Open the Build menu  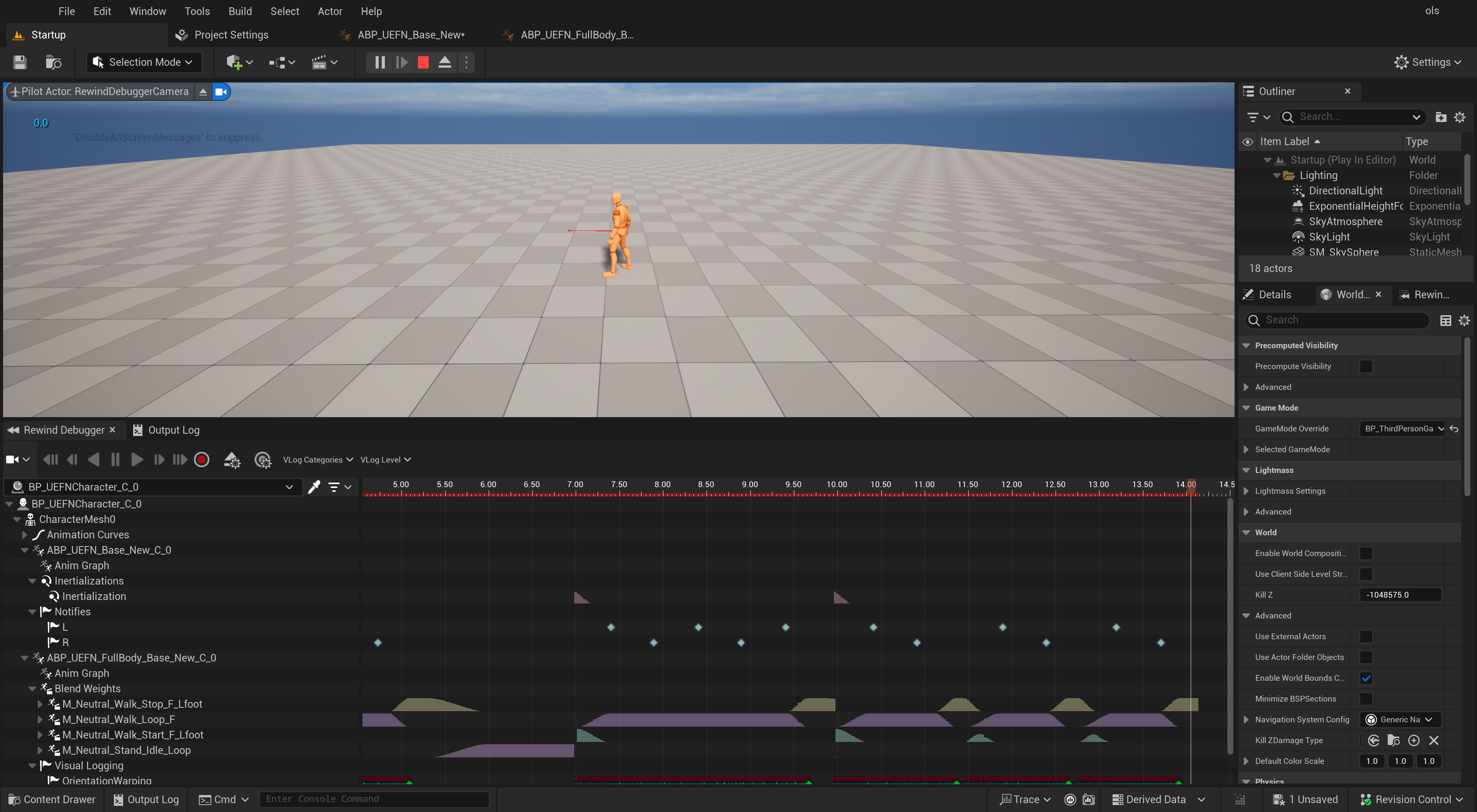[x=240, y=11]
